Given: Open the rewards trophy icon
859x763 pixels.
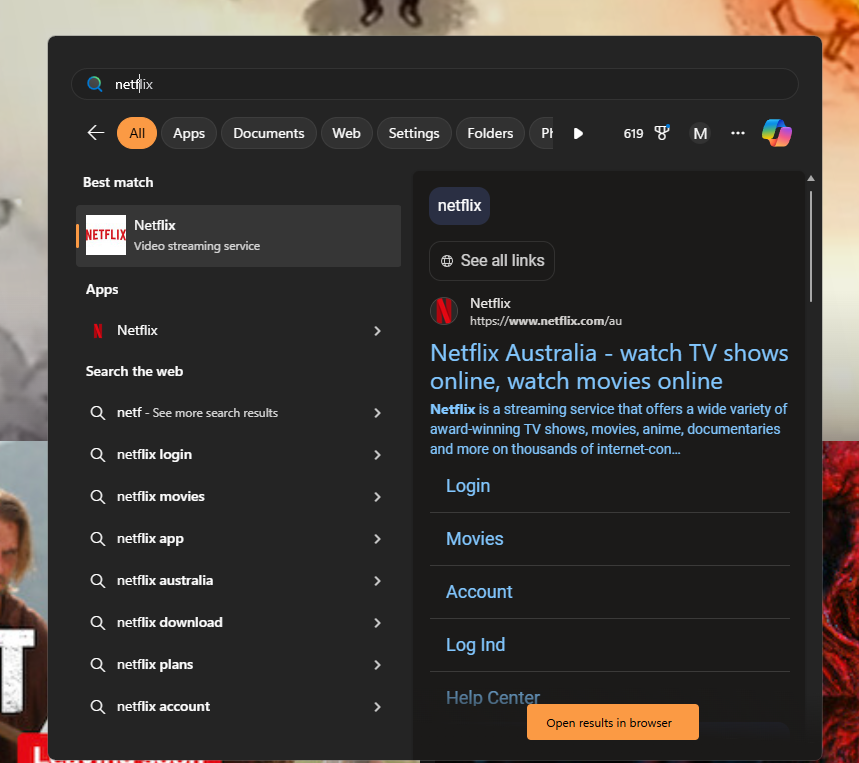Looking at the screenshot, I should tap(662, 133).
